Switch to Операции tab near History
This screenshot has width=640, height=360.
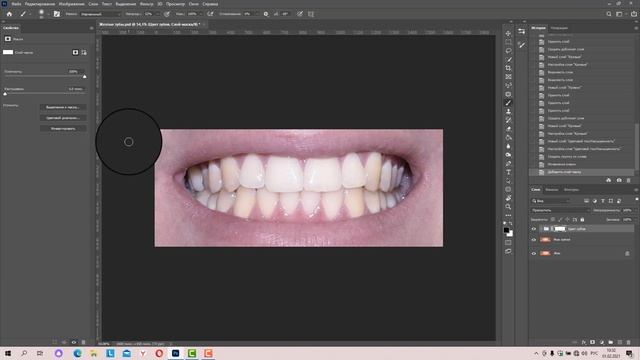point(559,28)
